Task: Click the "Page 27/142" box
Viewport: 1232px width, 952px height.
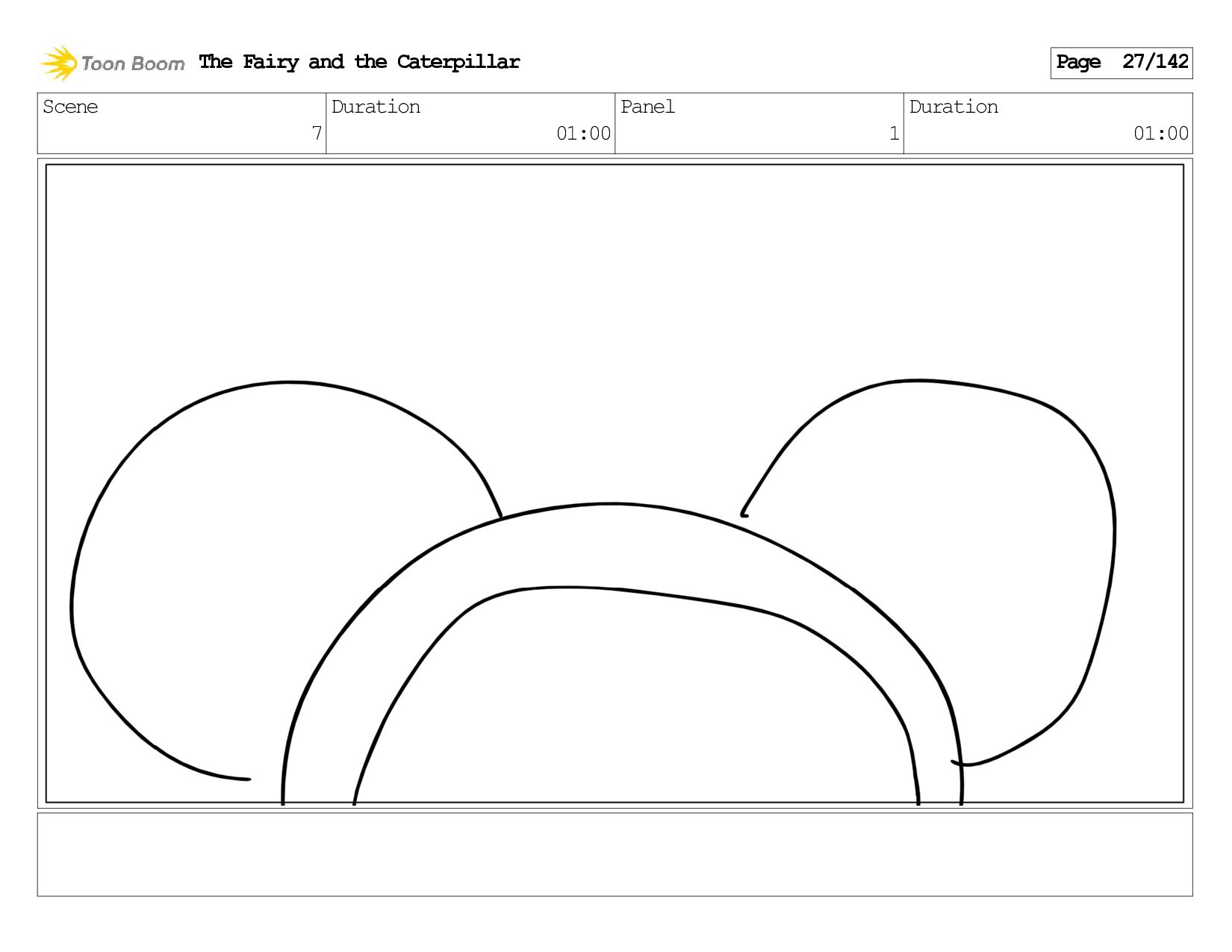Action: [1121, 63]
